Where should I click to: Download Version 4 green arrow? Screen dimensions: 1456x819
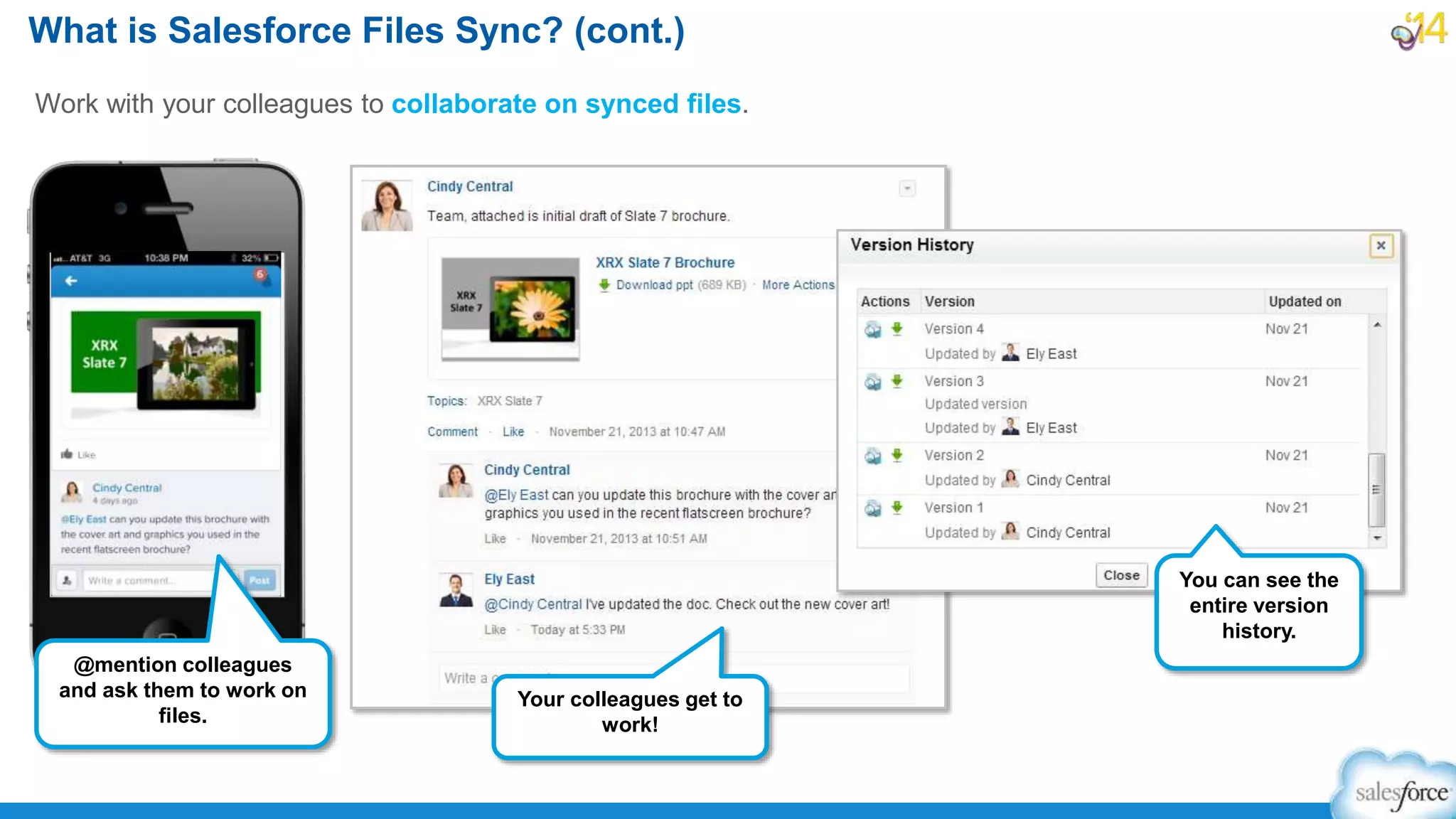[897, 328]
